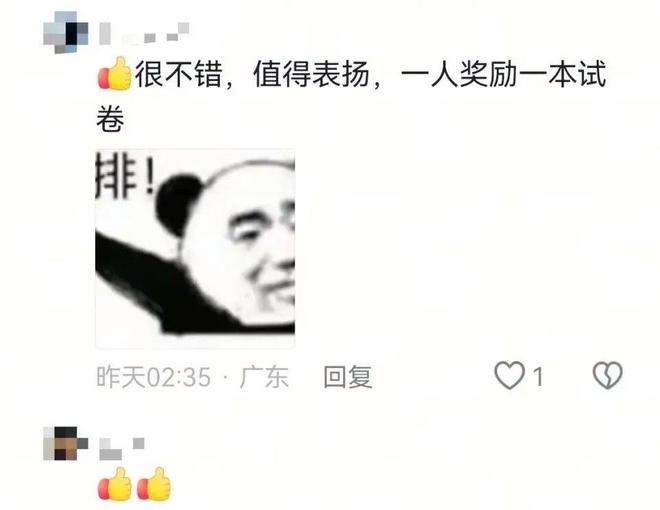Tap the first commenter's blurred username
Image resolution: width=660 pixels, height=510 pixels.
[144, 34]
